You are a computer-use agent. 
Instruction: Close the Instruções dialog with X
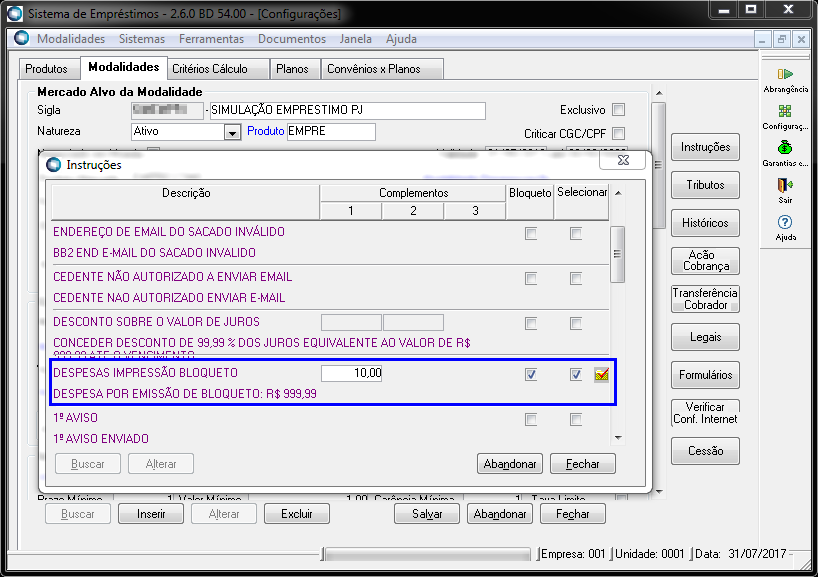tap(623, 160)
